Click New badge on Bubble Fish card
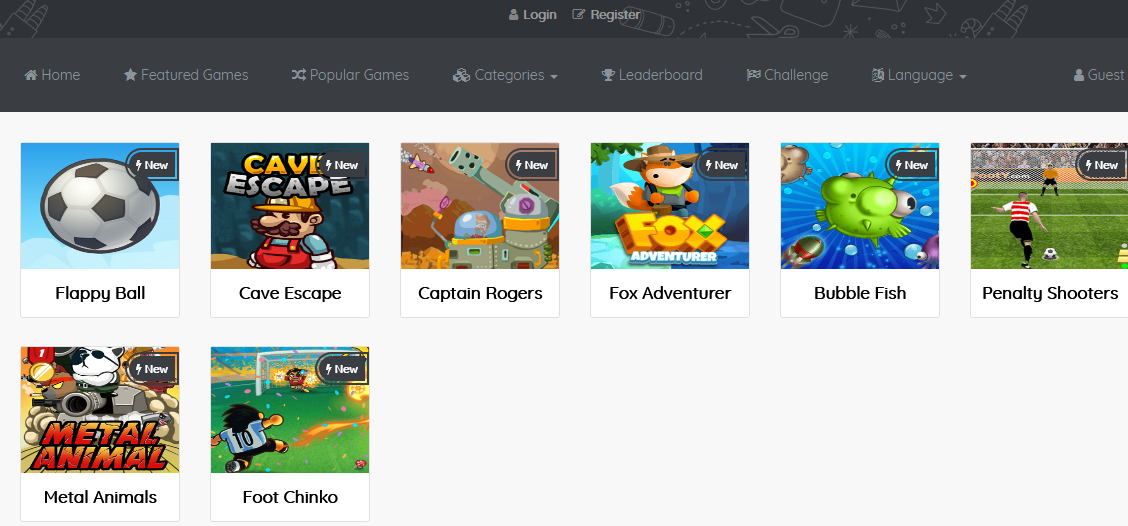The image size is (1128, 526). pos(911,165)
